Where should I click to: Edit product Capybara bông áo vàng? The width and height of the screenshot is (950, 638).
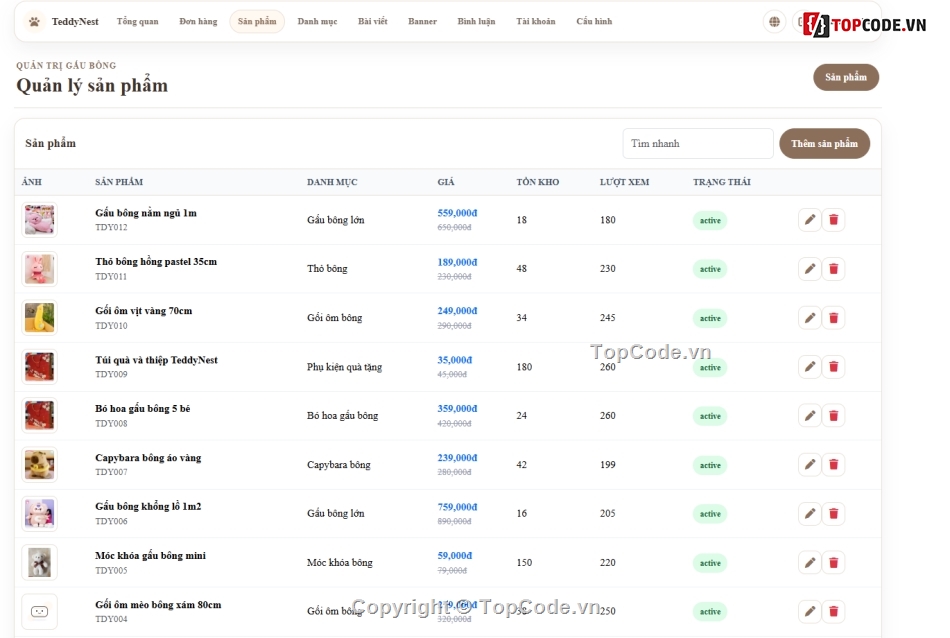809,465
